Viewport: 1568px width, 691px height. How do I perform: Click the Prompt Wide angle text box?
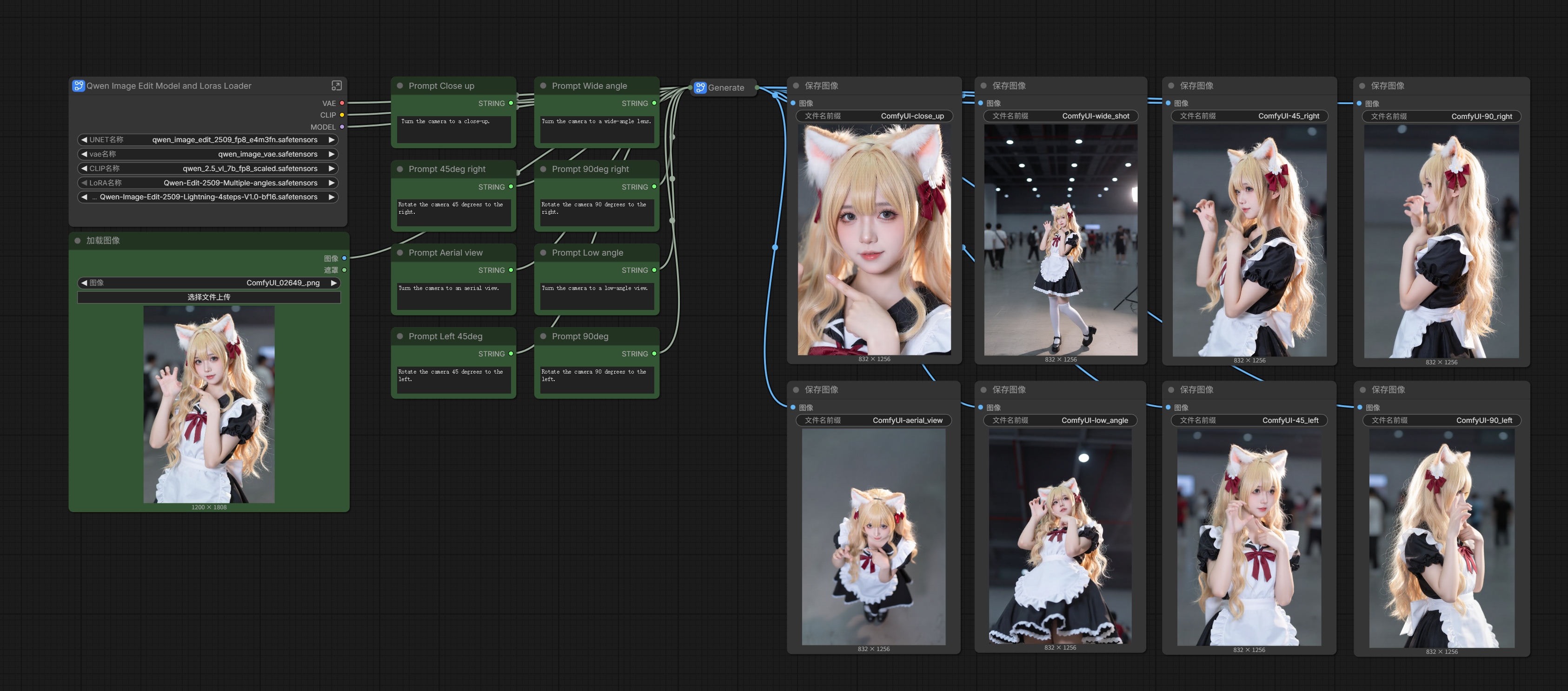pos(597,130)
